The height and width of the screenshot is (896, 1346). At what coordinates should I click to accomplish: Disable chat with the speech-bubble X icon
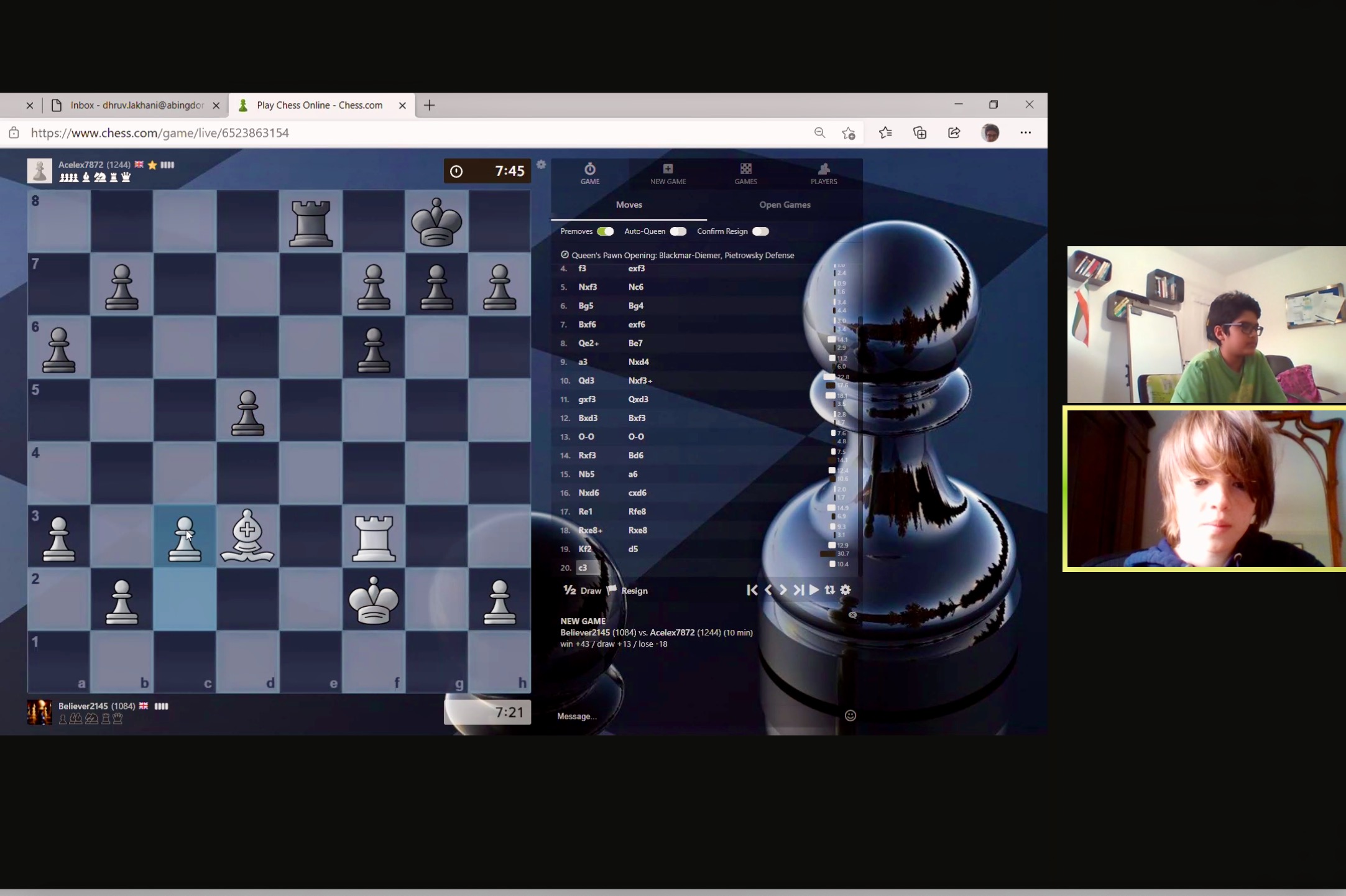852,615
